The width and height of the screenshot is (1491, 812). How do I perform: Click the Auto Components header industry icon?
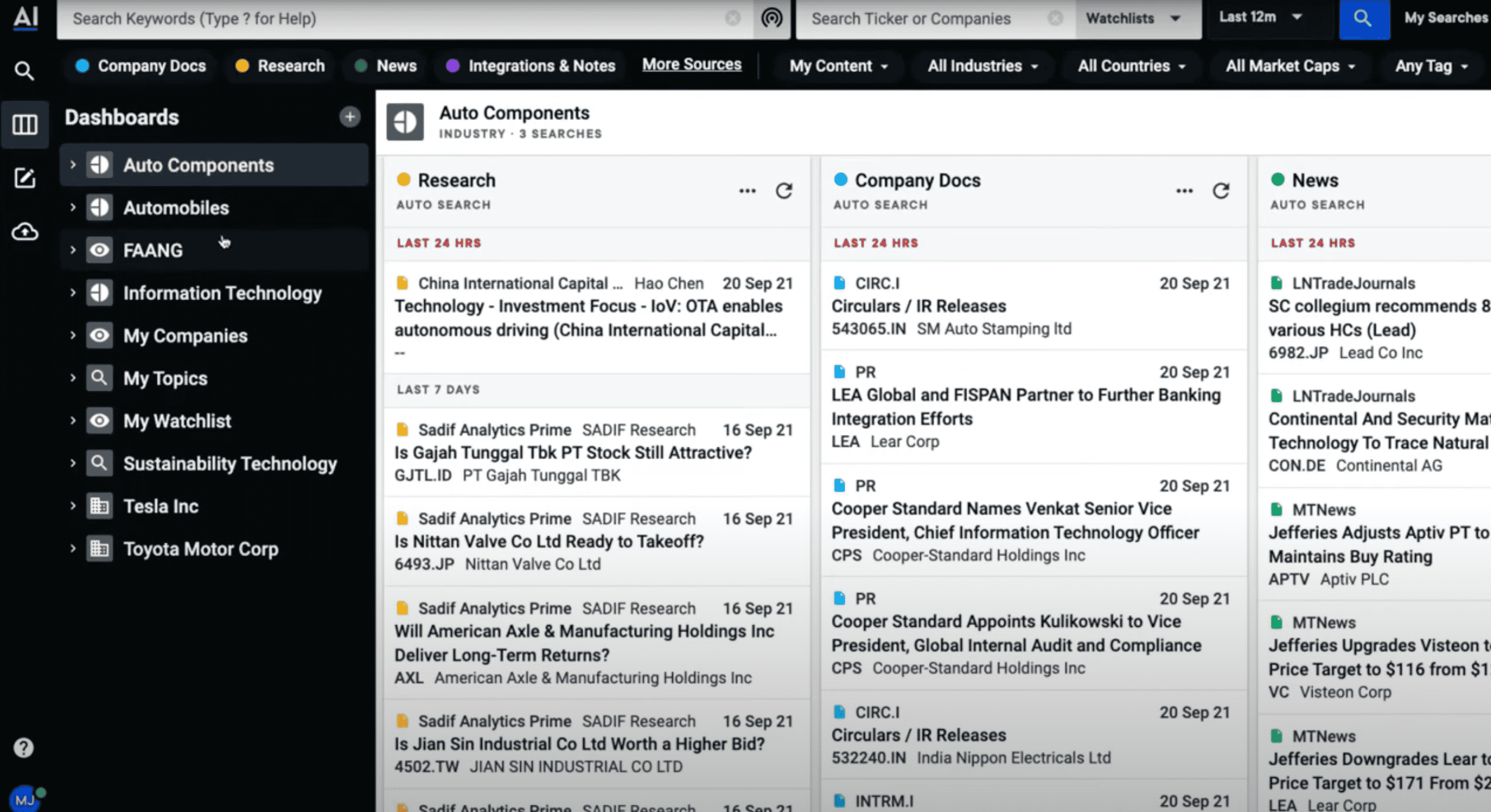[x=405, y=122]
